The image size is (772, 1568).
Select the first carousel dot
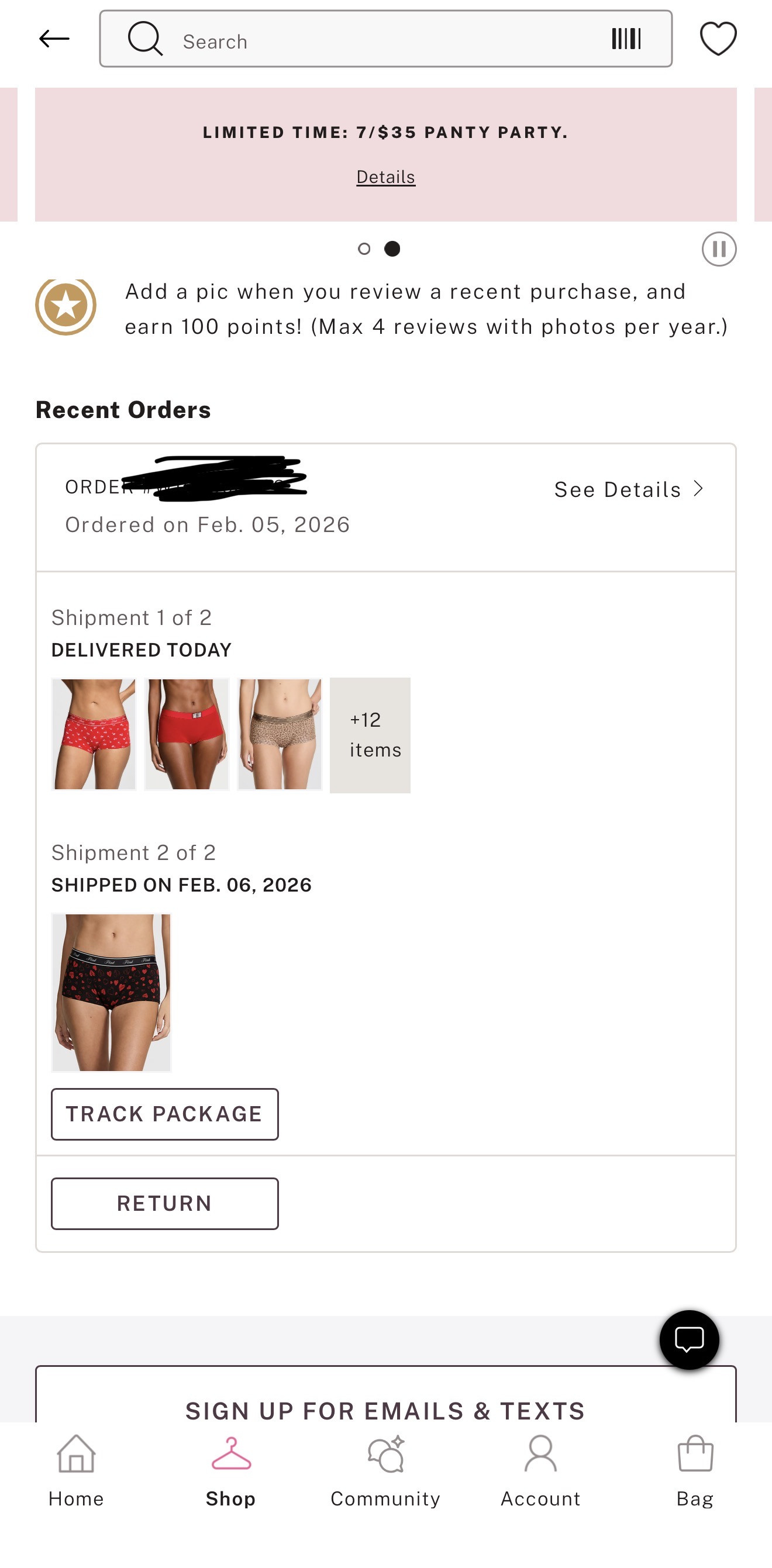click(364, 249)
